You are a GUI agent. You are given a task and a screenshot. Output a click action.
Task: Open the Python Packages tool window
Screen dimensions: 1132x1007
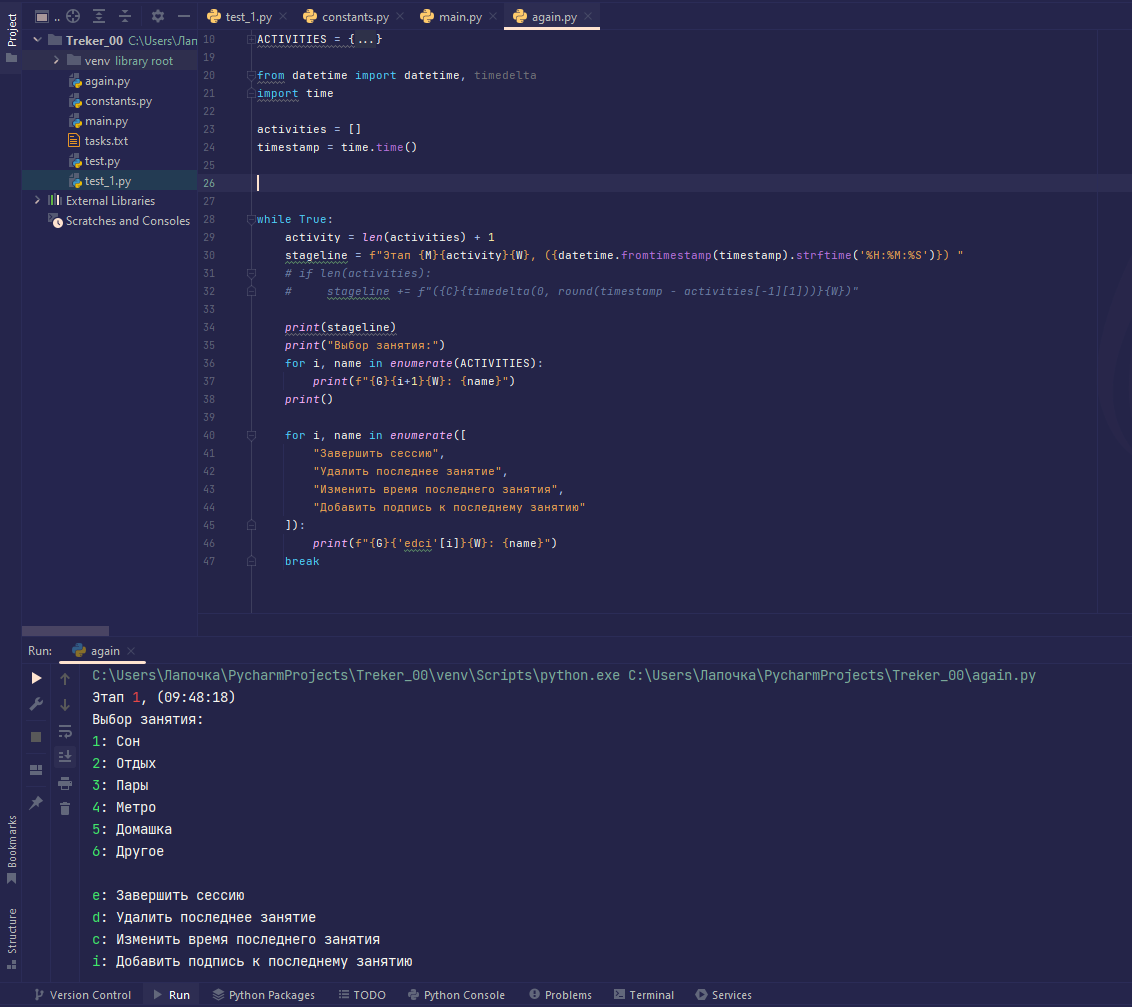(264, 995)
